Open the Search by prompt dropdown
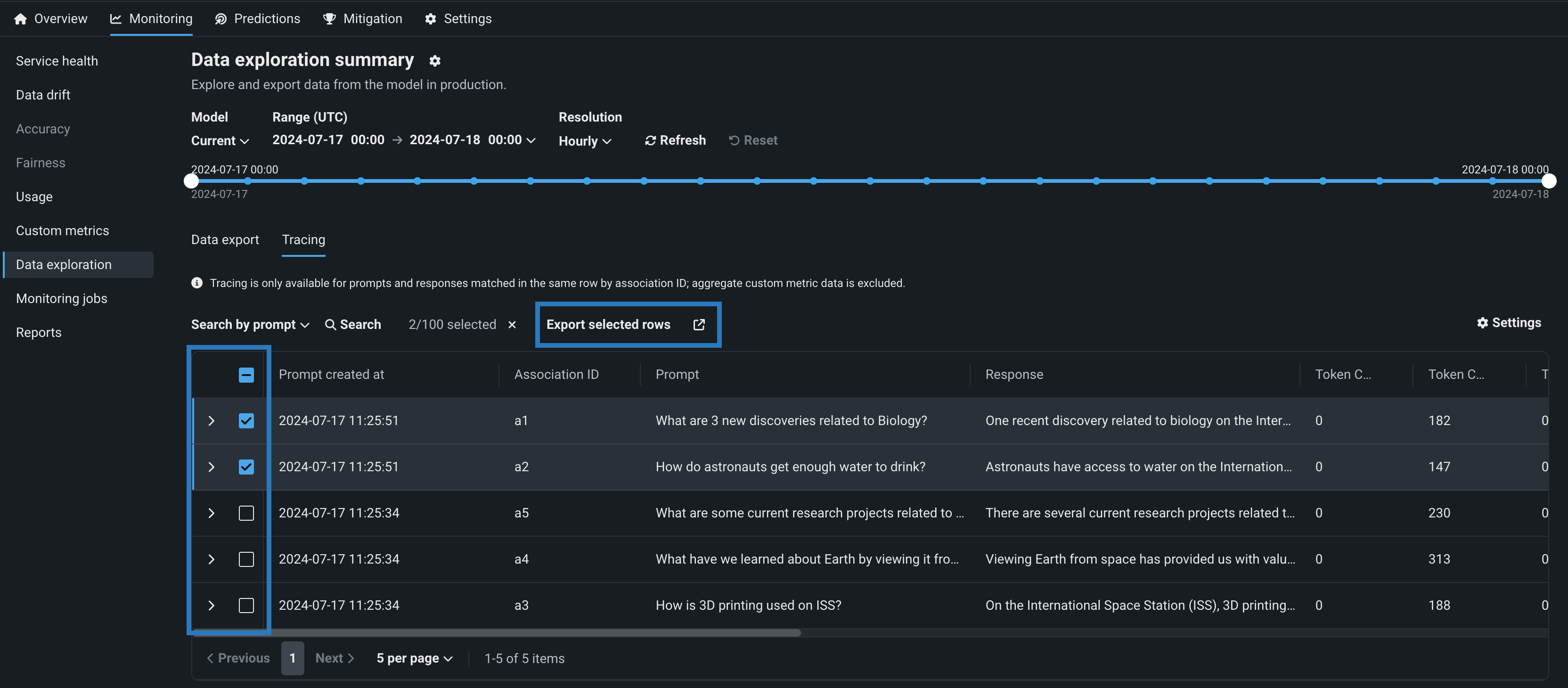The image size is (1568, 688). tap(250, 325)
